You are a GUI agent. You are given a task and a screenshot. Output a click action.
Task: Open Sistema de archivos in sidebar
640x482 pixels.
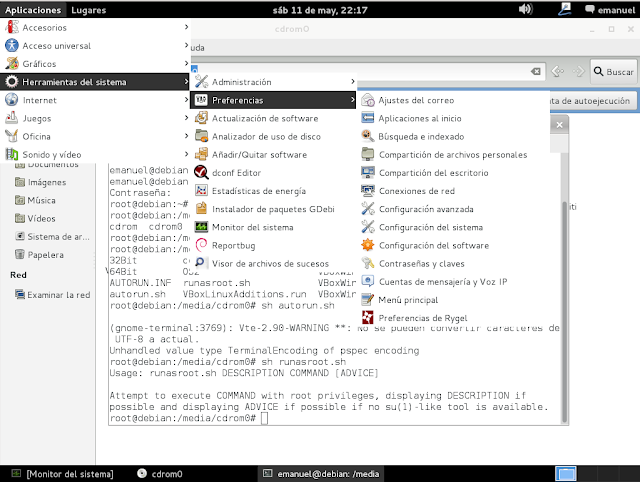coord(52,236)
